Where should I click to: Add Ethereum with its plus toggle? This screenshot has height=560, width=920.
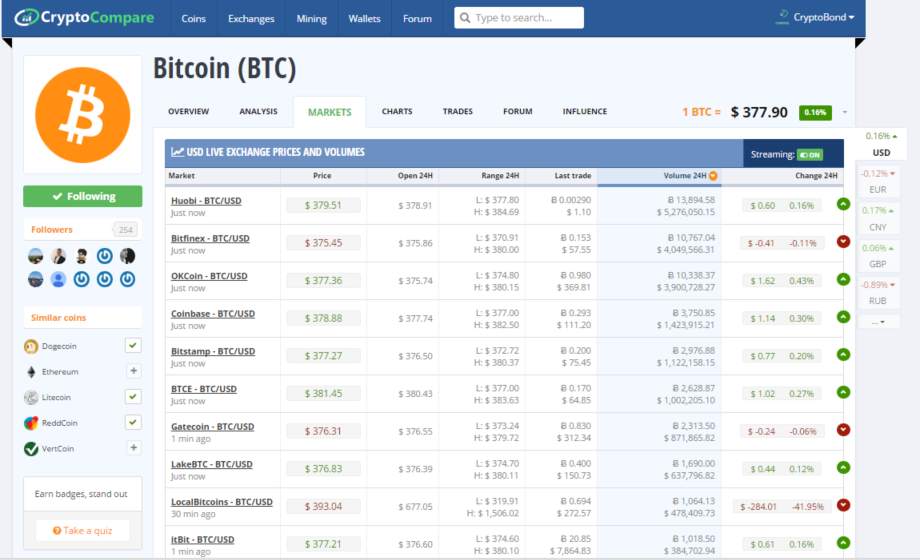coord(133,371)
